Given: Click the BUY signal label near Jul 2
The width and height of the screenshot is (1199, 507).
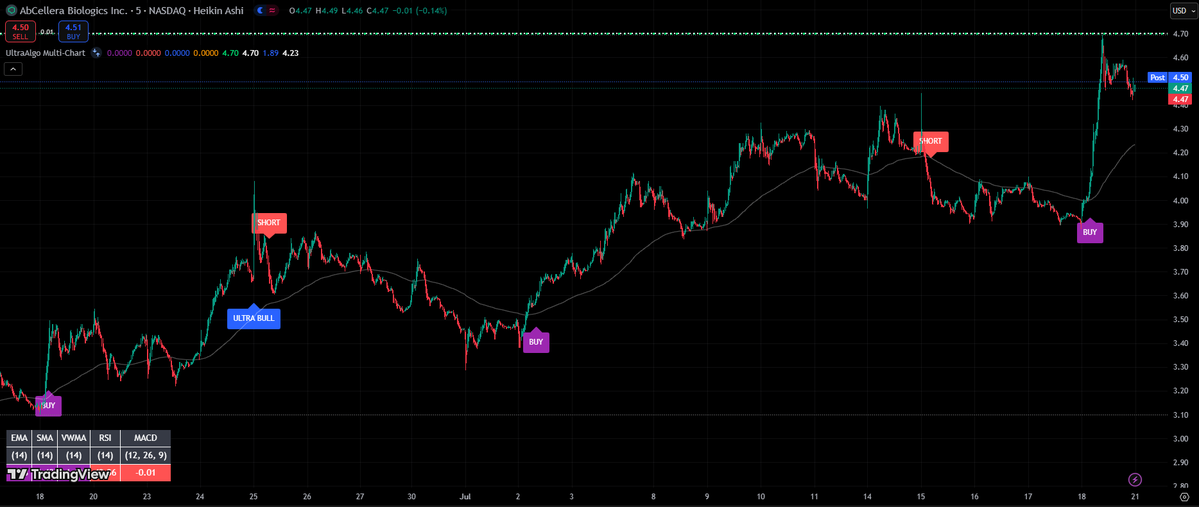Looking at the screenshot, I should coord(535,342).
